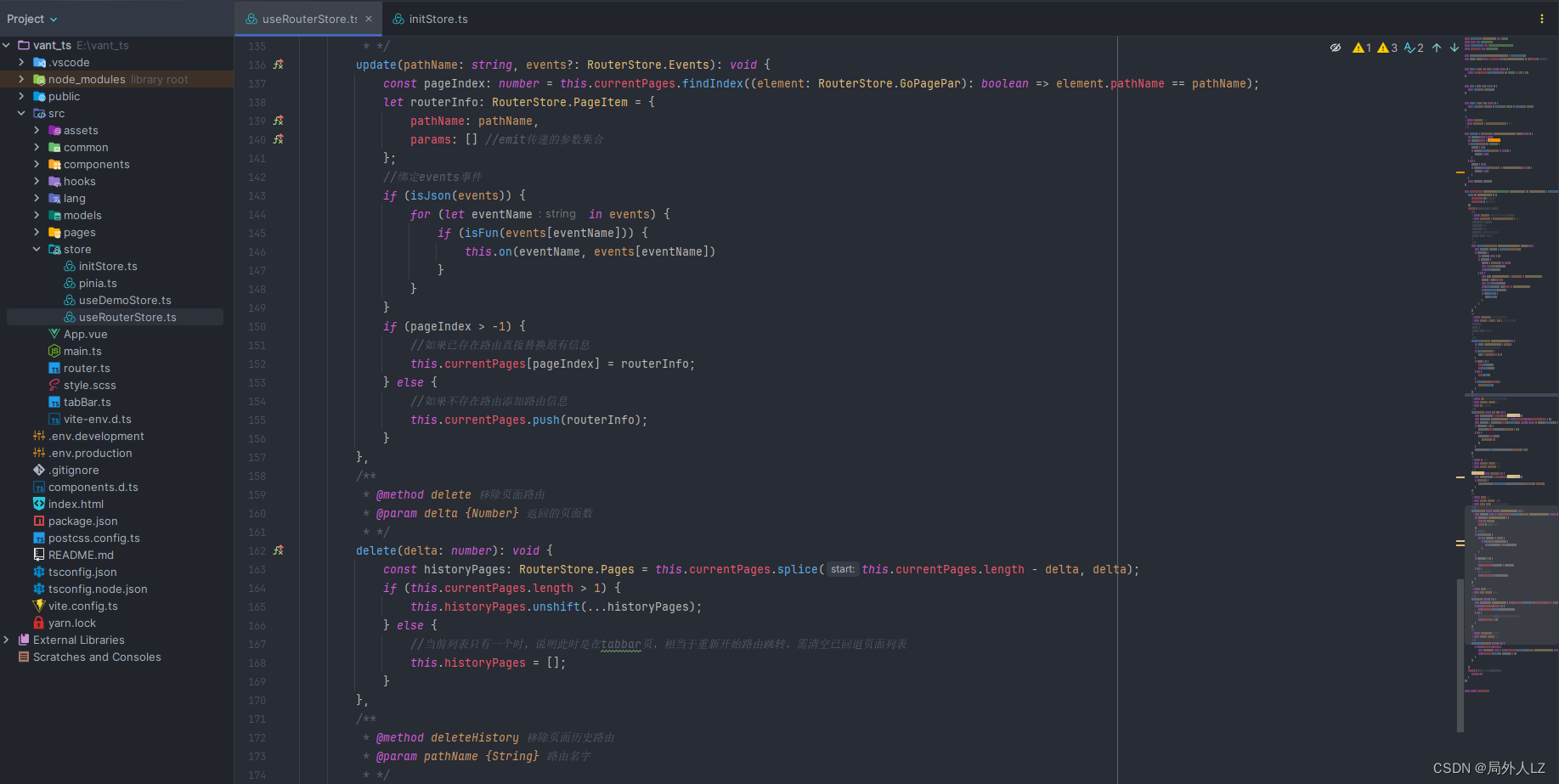Open the useRouterStore.ts editor tab
This screenshot has height=784, width=1559.
click(308, 19)
